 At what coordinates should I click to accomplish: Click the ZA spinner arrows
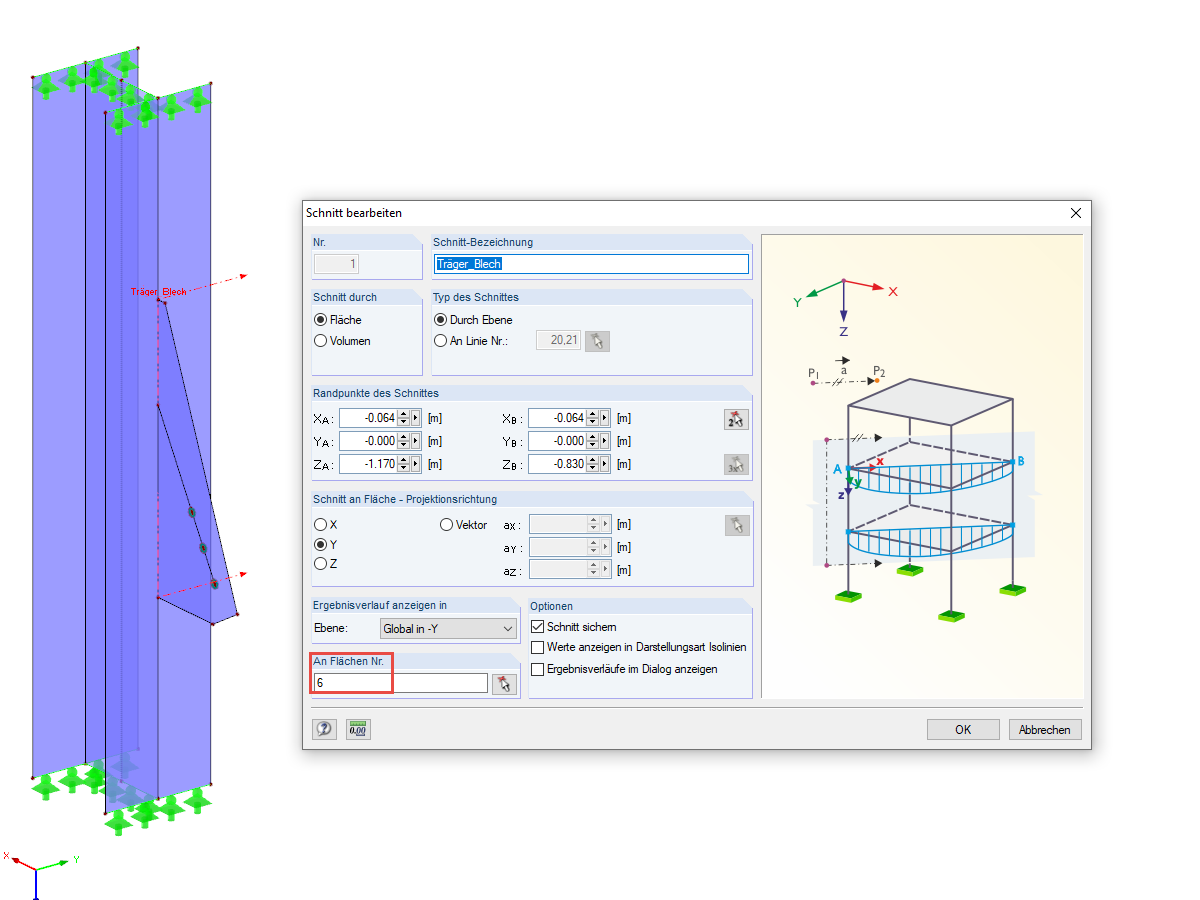[404, 464]
